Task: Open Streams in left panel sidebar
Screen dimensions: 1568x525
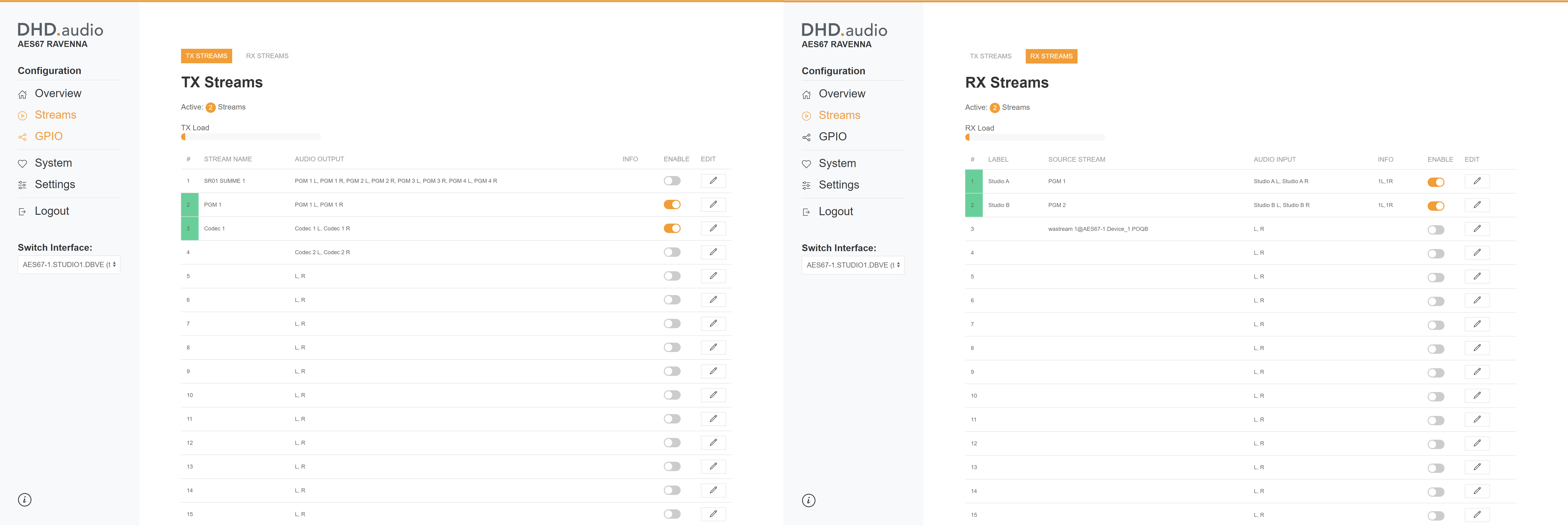Action: click(55, 115)
